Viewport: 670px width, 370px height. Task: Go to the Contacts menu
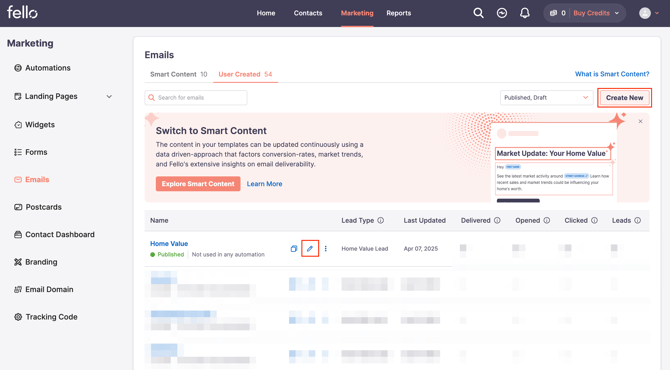(x=308, y=13)
